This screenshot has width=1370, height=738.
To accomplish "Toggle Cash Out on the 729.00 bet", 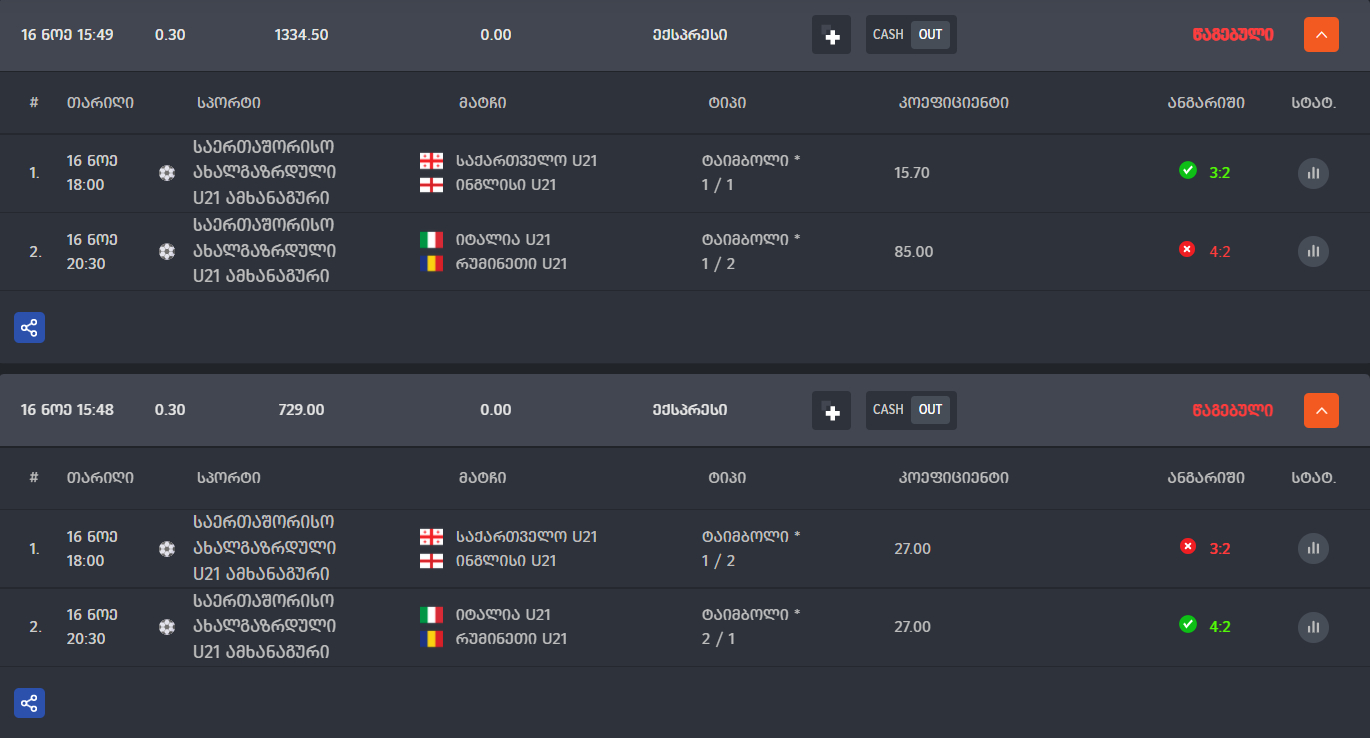I will tap(910, 410).
